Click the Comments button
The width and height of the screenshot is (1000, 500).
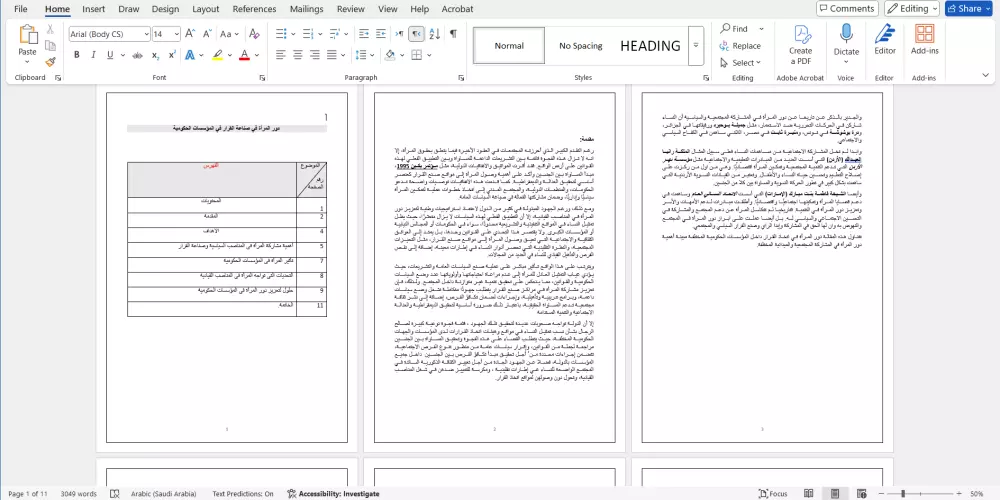[x=847, y=8]
